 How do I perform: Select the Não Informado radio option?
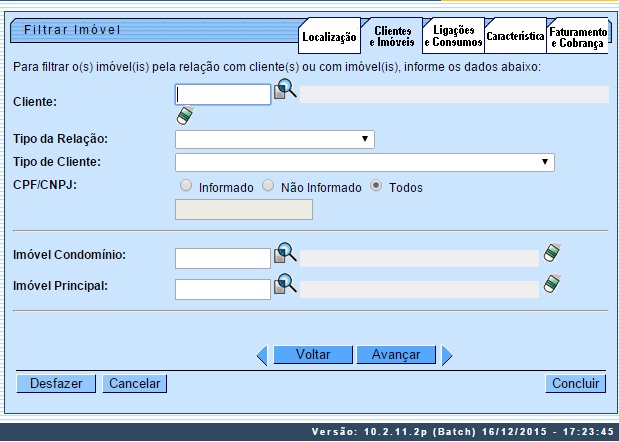268,186
